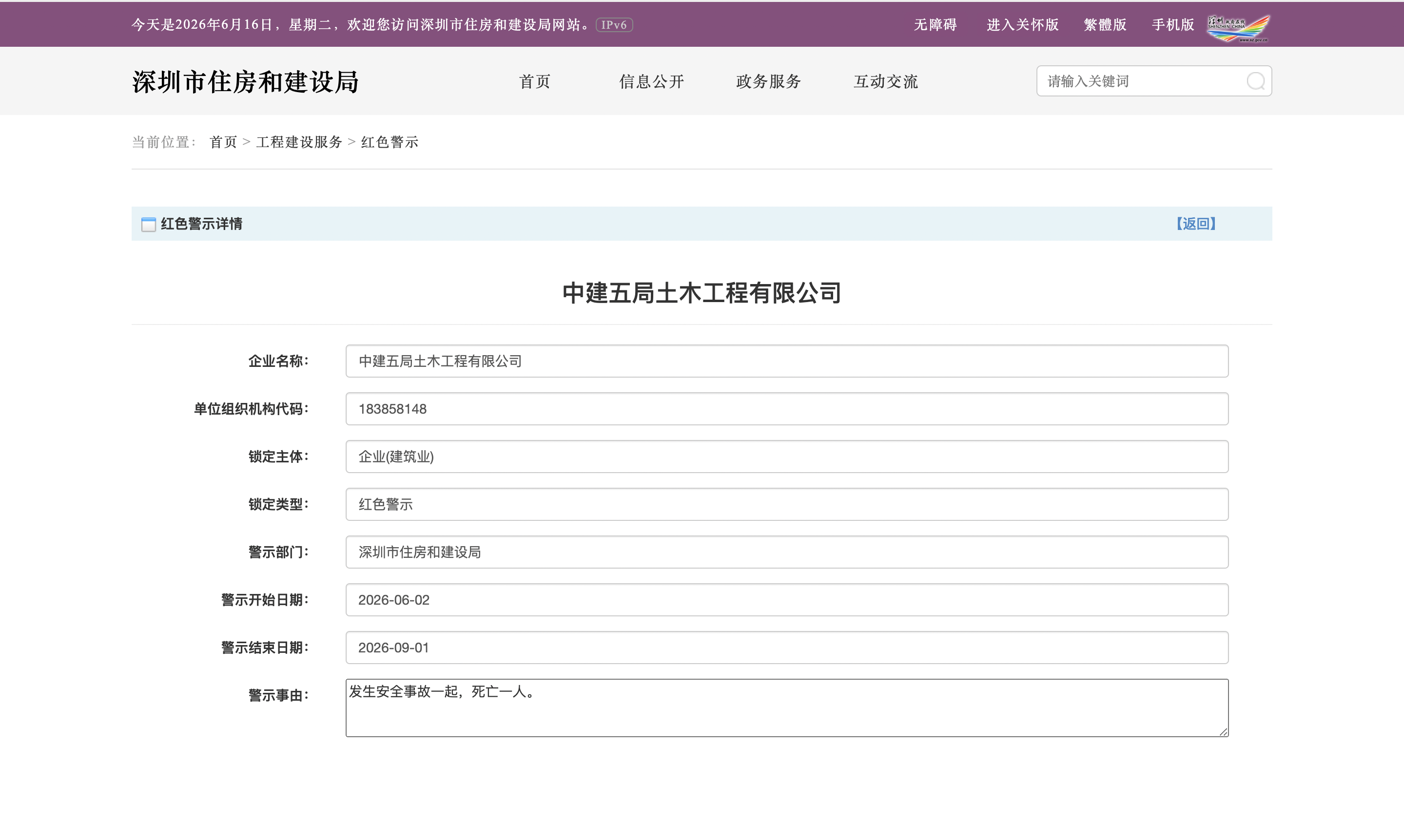The width and height of the screenshot is (1404, 840).
Task: Click the 警示事由: label
Action: (279, 695)
